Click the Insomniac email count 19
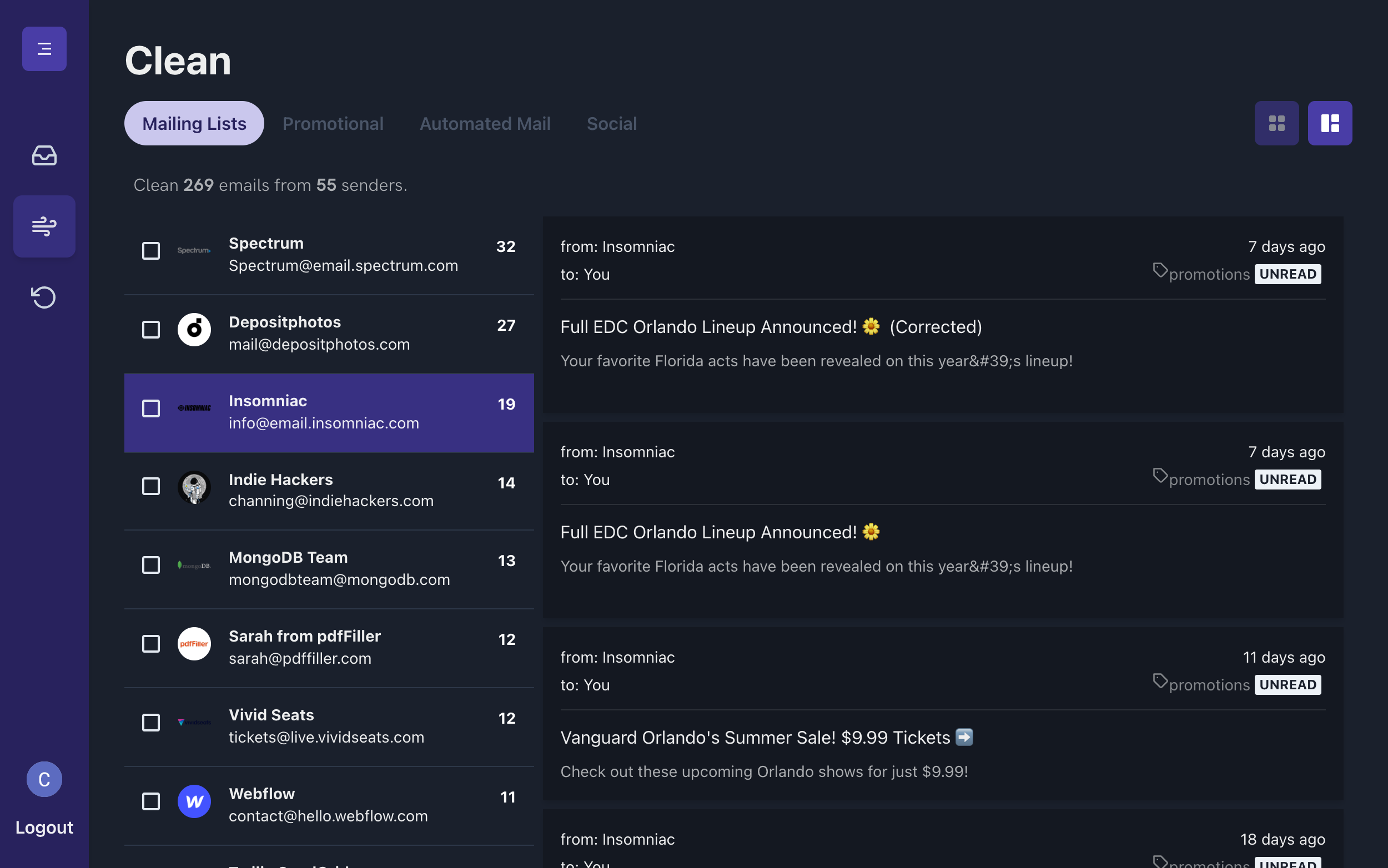 [506, 404]
